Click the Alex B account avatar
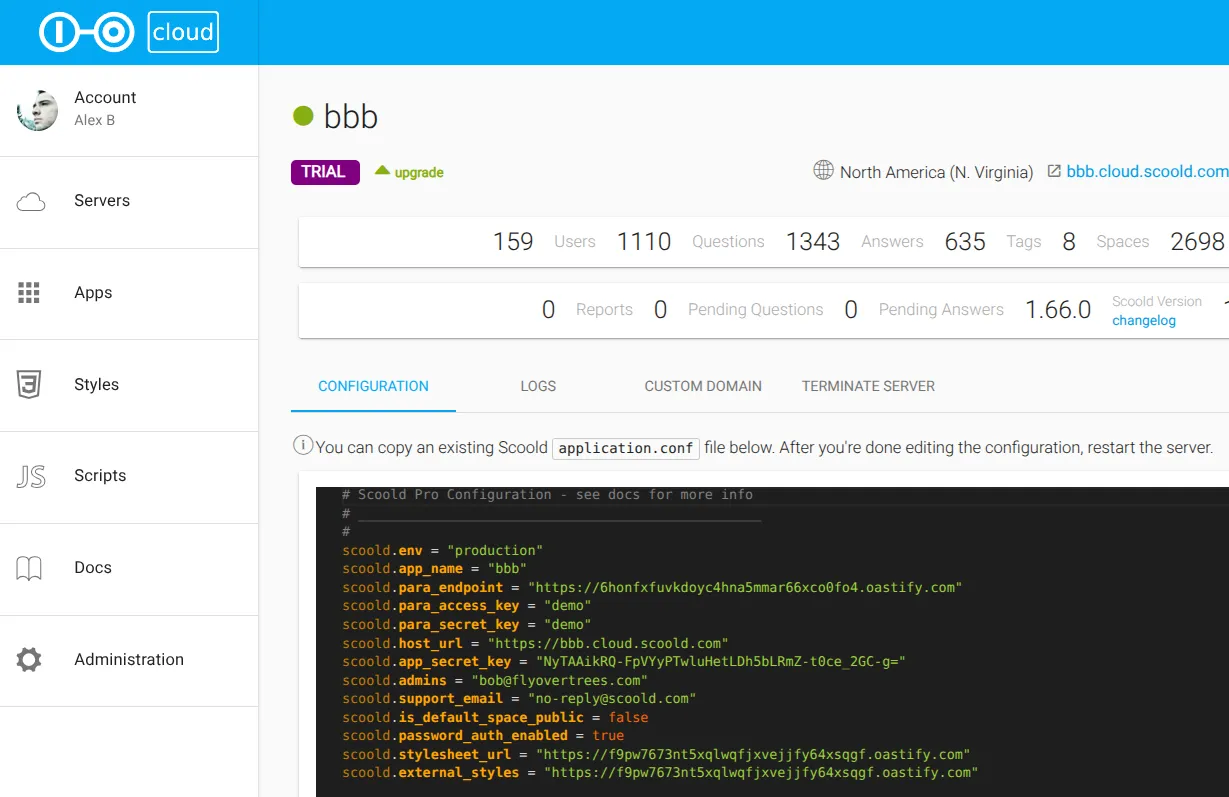 (x=38, y=110)
